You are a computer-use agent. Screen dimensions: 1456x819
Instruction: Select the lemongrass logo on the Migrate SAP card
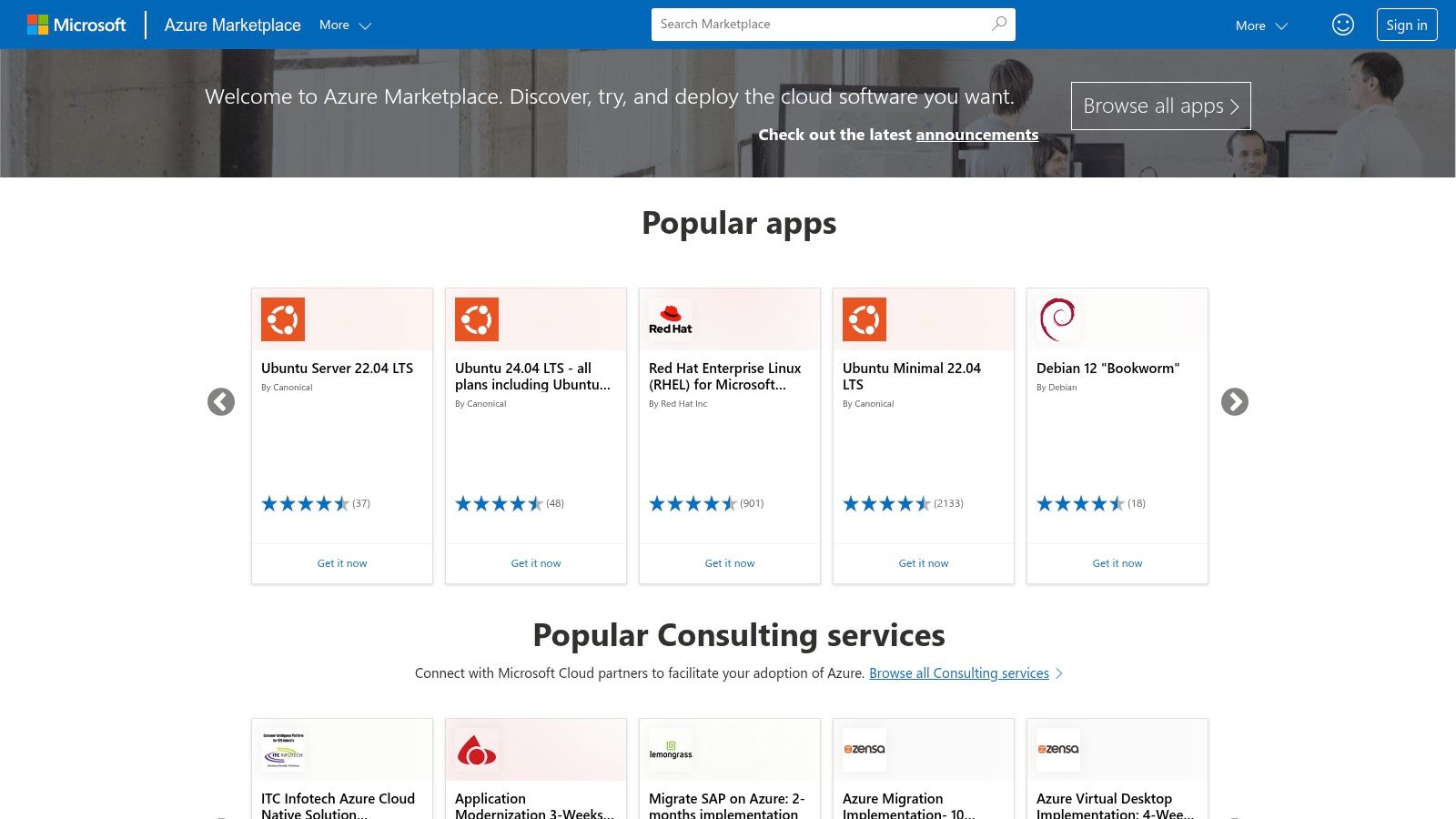670,749
